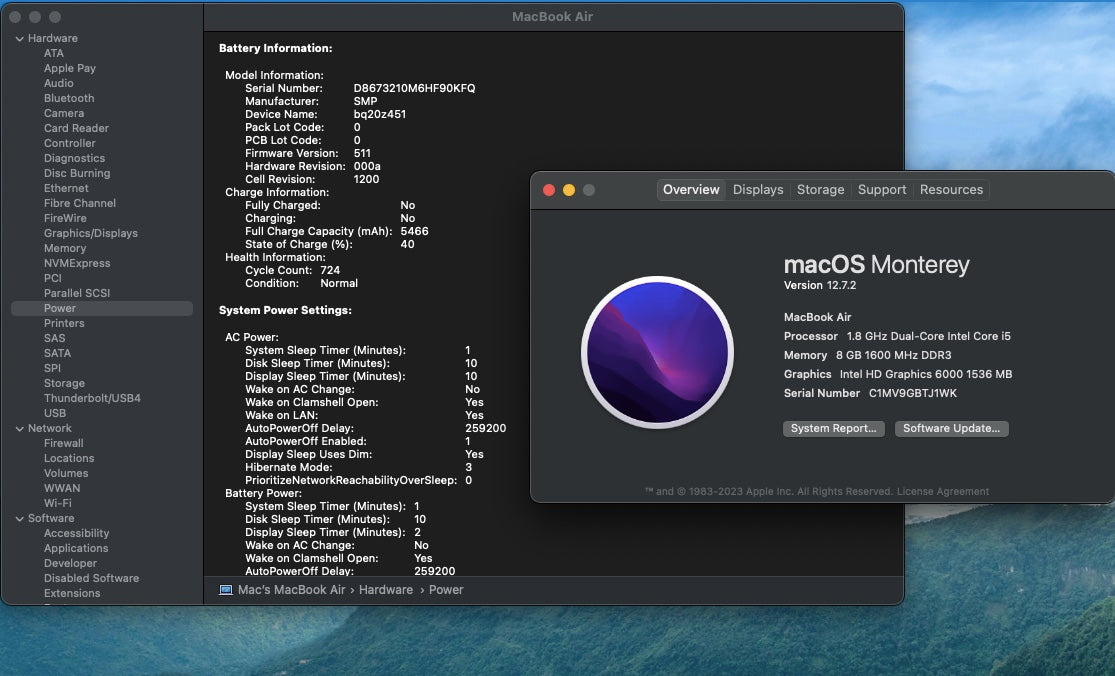This screenshot has width=1115, height=676.
Task: Collapse the Software section chevron
Action: [x=20, y=519]
